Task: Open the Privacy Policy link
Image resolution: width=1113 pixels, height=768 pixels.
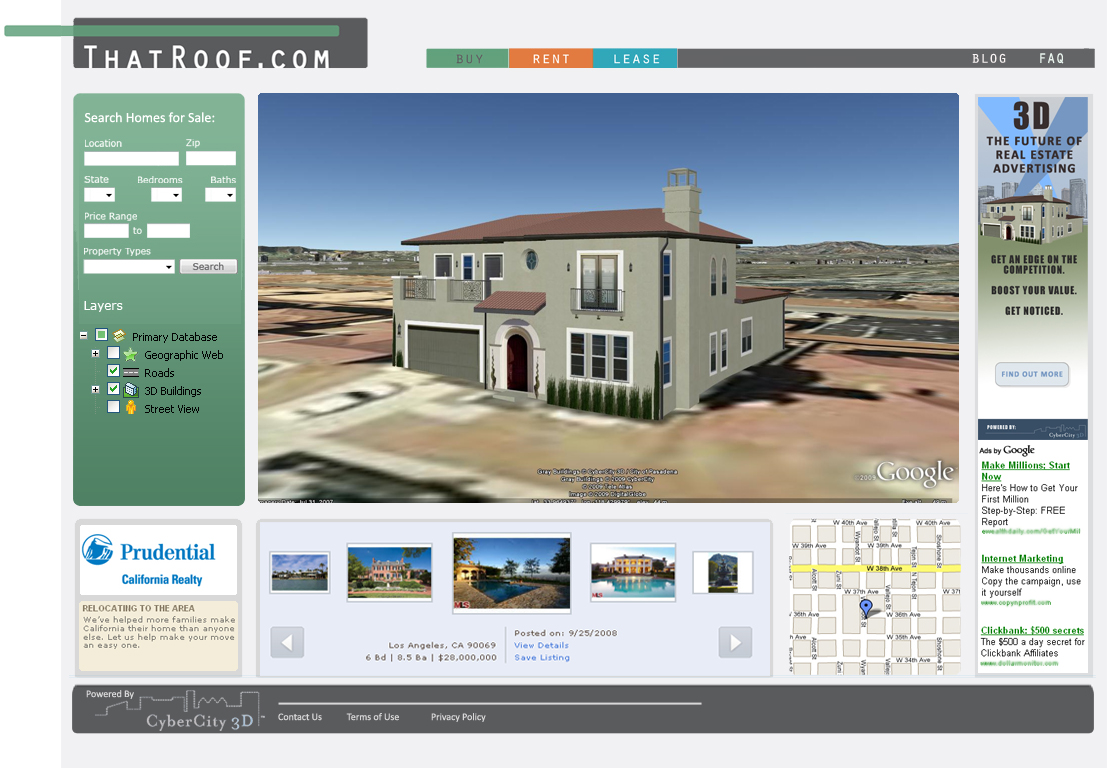Action: (x=458, y=717)
